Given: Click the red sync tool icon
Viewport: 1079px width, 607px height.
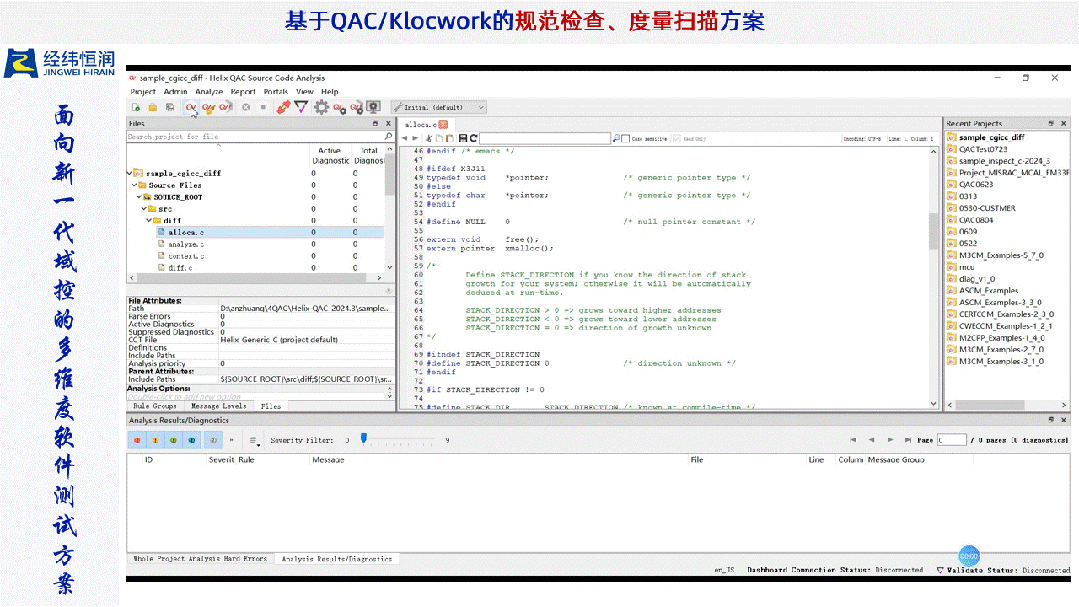Looking at the screenshot, I should [283, 107].
